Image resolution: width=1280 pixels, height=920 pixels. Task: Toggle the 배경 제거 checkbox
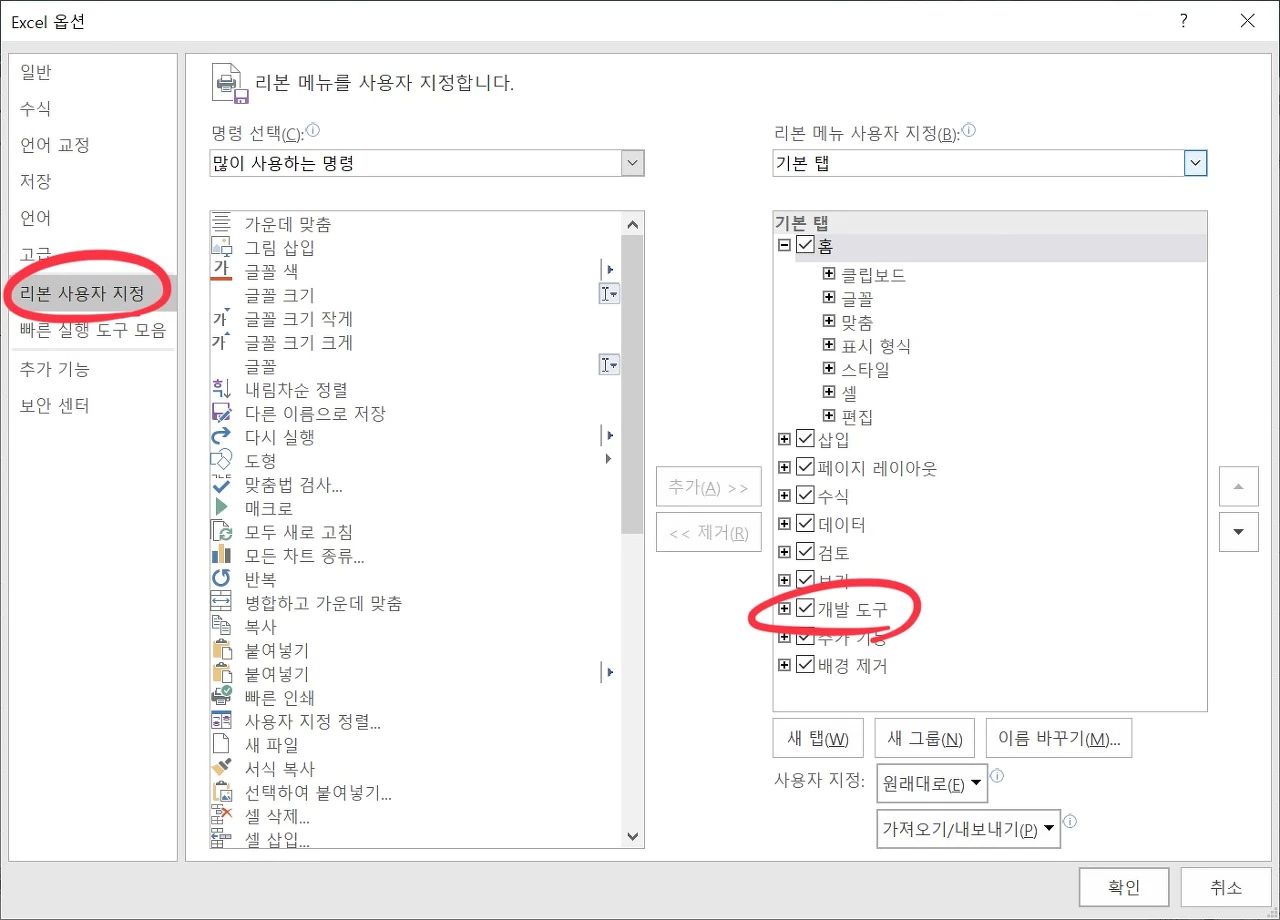point(805,664)
